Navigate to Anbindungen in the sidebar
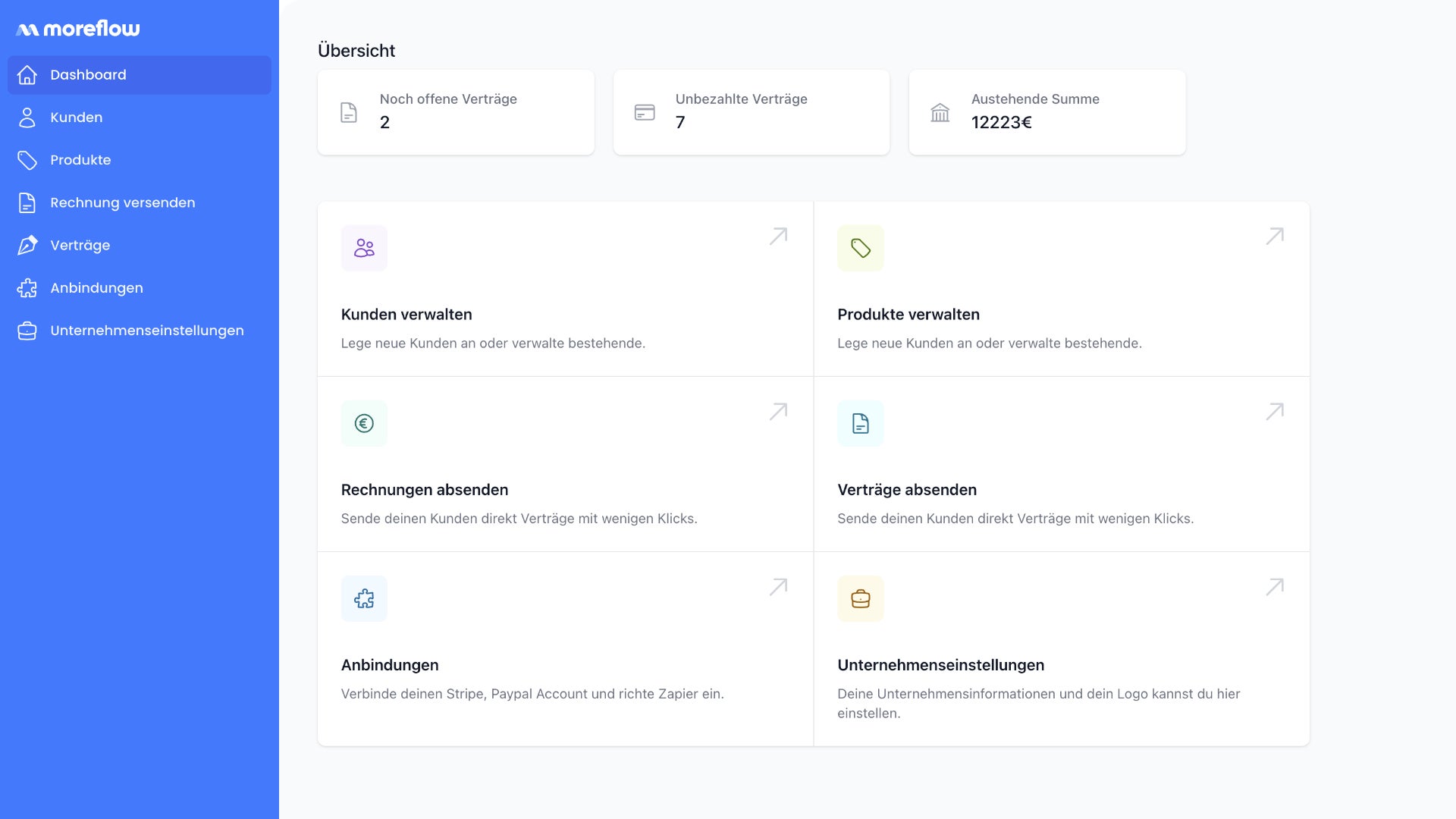 [x=96, y=288]
